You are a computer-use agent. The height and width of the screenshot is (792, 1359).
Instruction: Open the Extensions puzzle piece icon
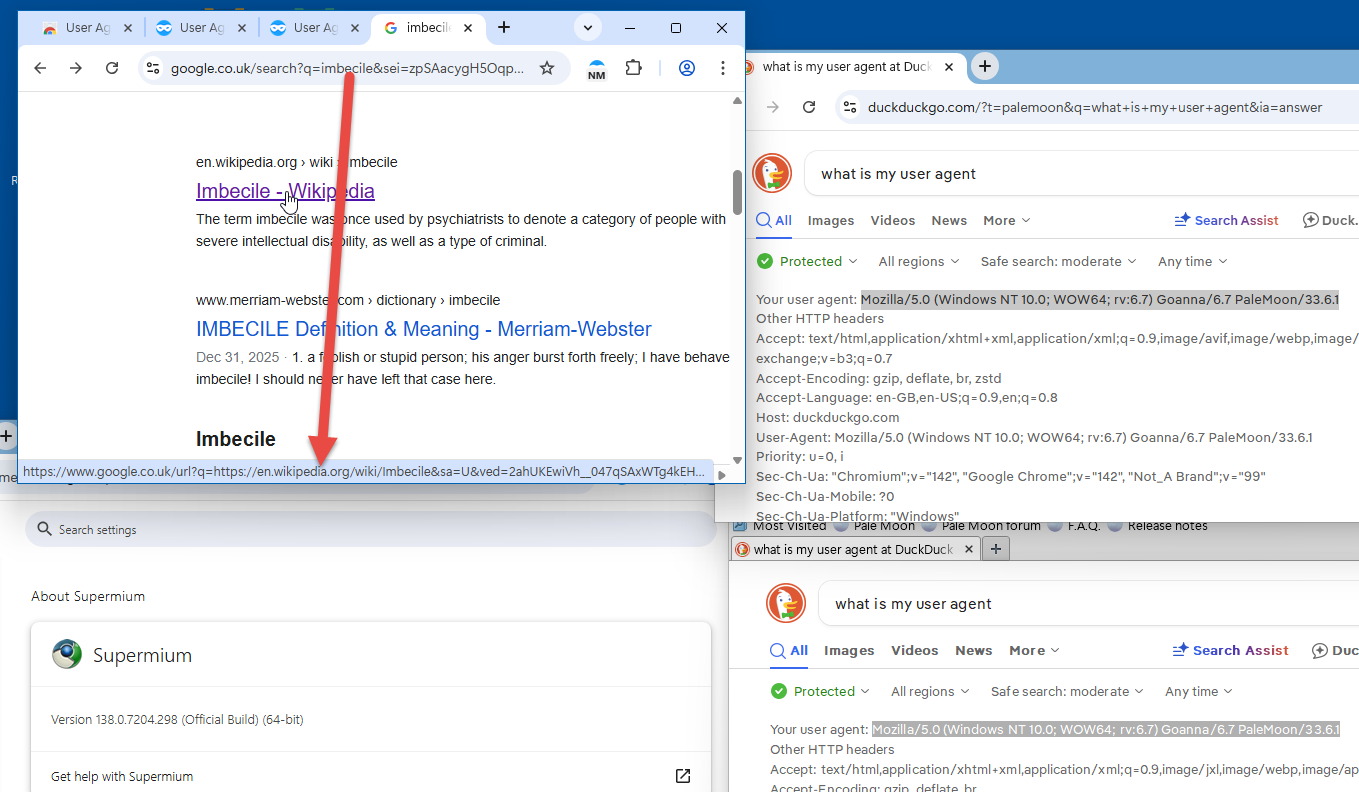point(633,68)
